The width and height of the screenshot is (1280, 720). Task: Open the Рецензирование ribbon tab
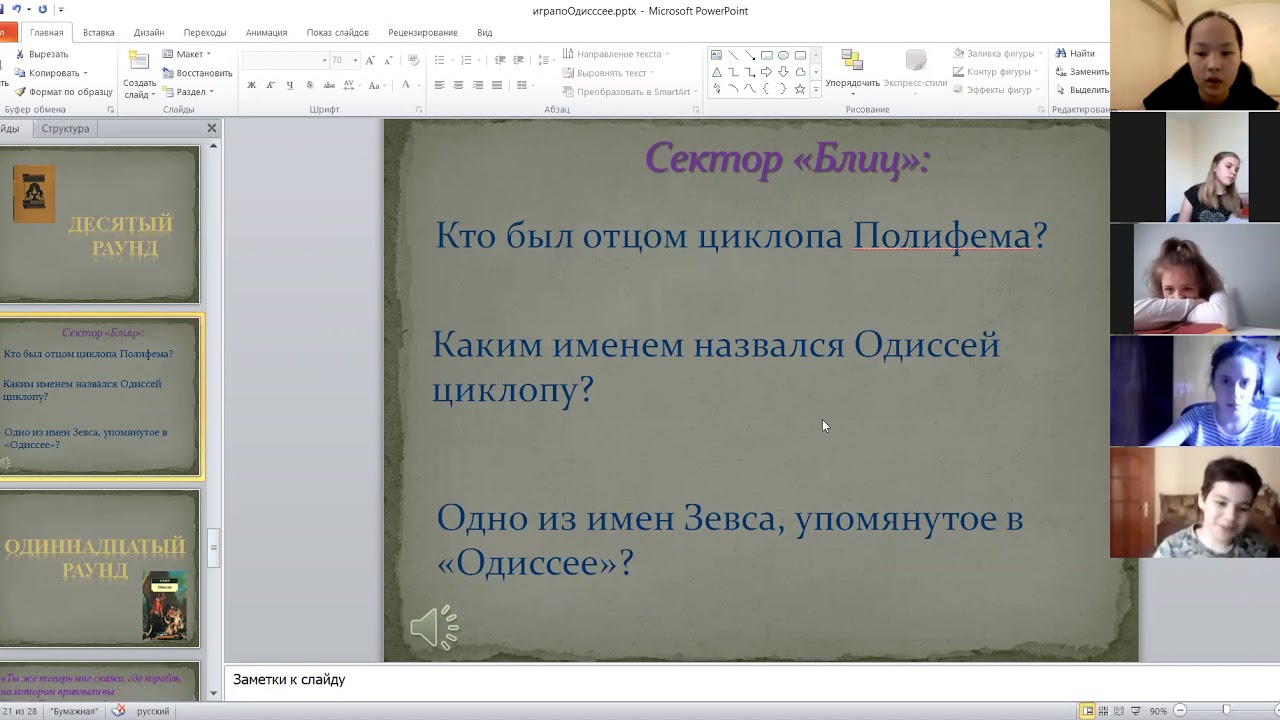coord(423,33)
